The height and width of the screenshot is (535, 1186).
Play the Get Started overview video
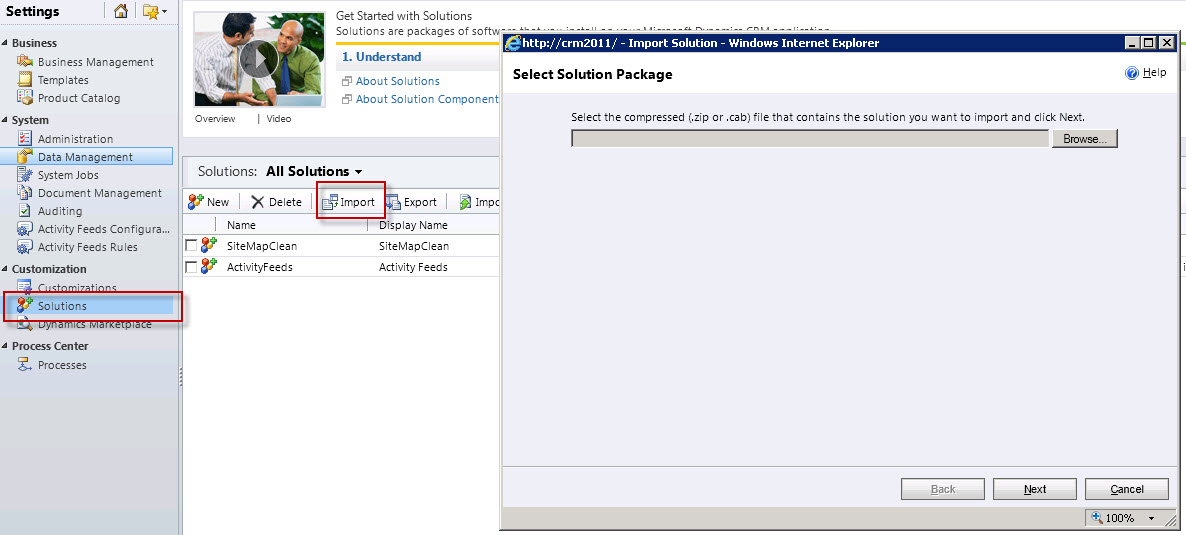[x=259, y=60]
